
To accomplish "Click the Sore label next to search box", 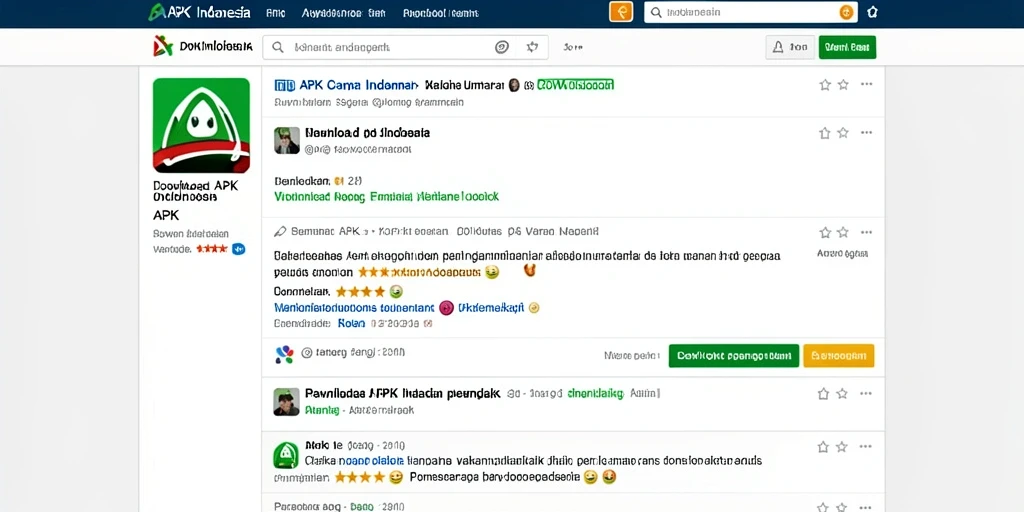I will pyautogui.click(x=573, y=47).
